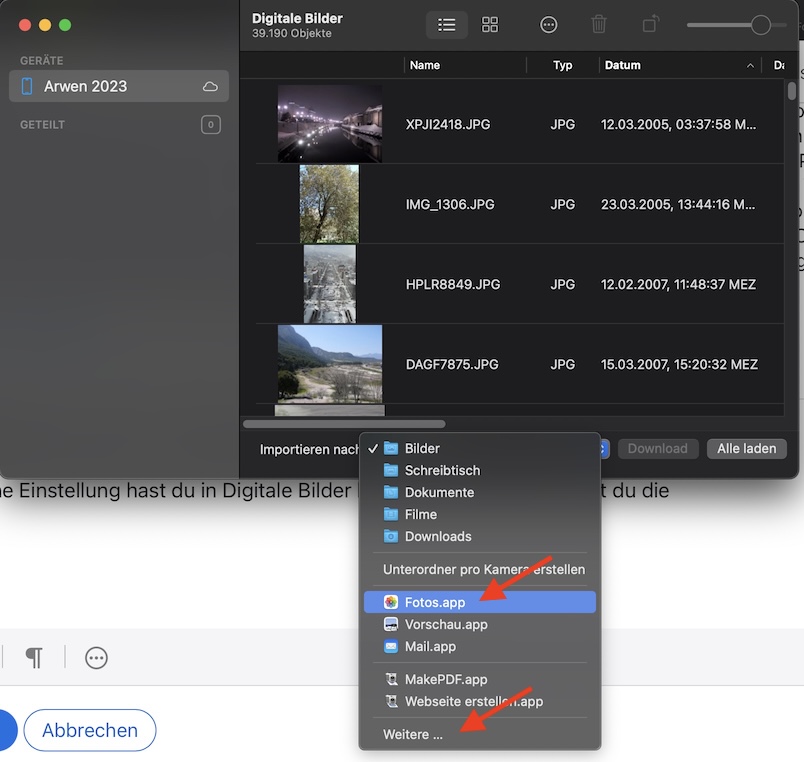The width and height of the screenshot is (804, 762).
Task: Adjust the thumbnail size slider
Action: click(761, 25)
